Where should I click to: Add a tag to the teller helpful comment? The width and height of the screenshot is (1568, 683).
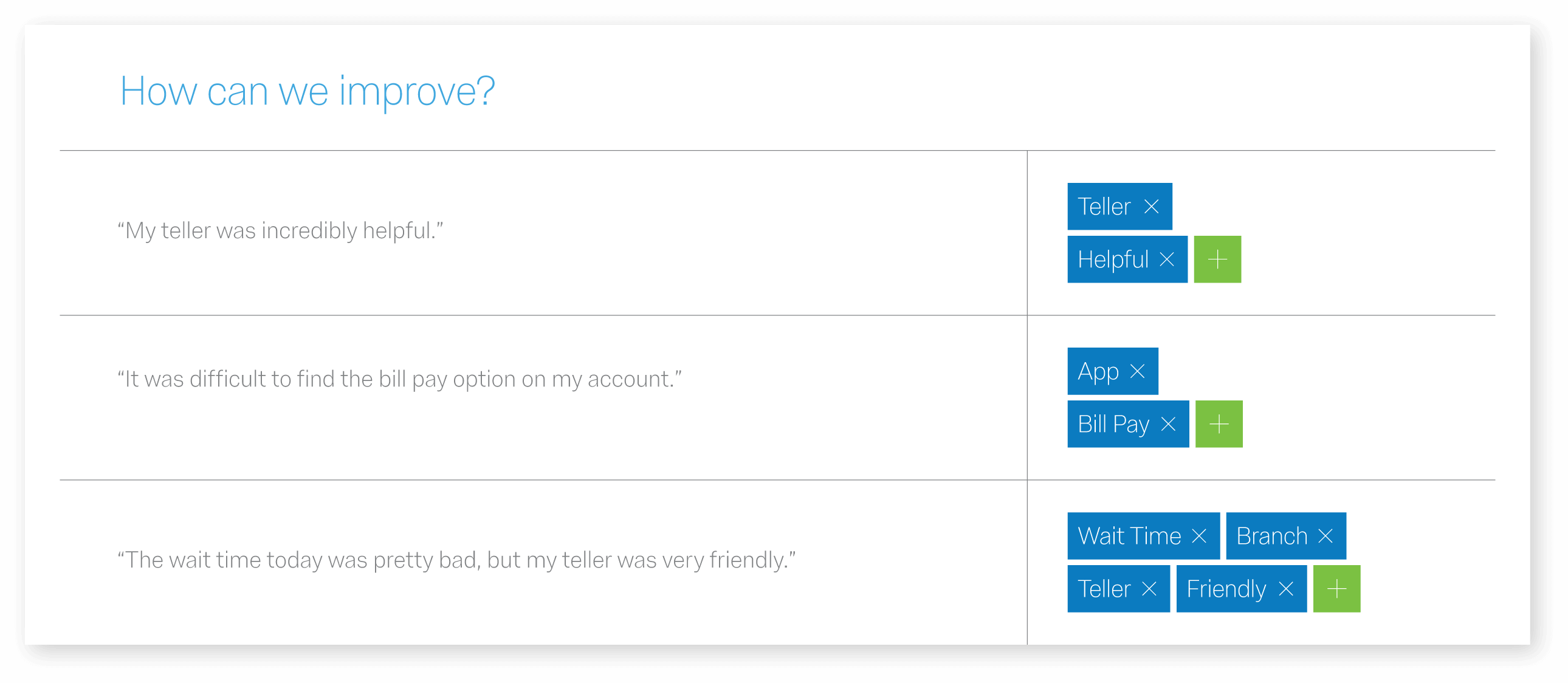(x=1217, y=259)
